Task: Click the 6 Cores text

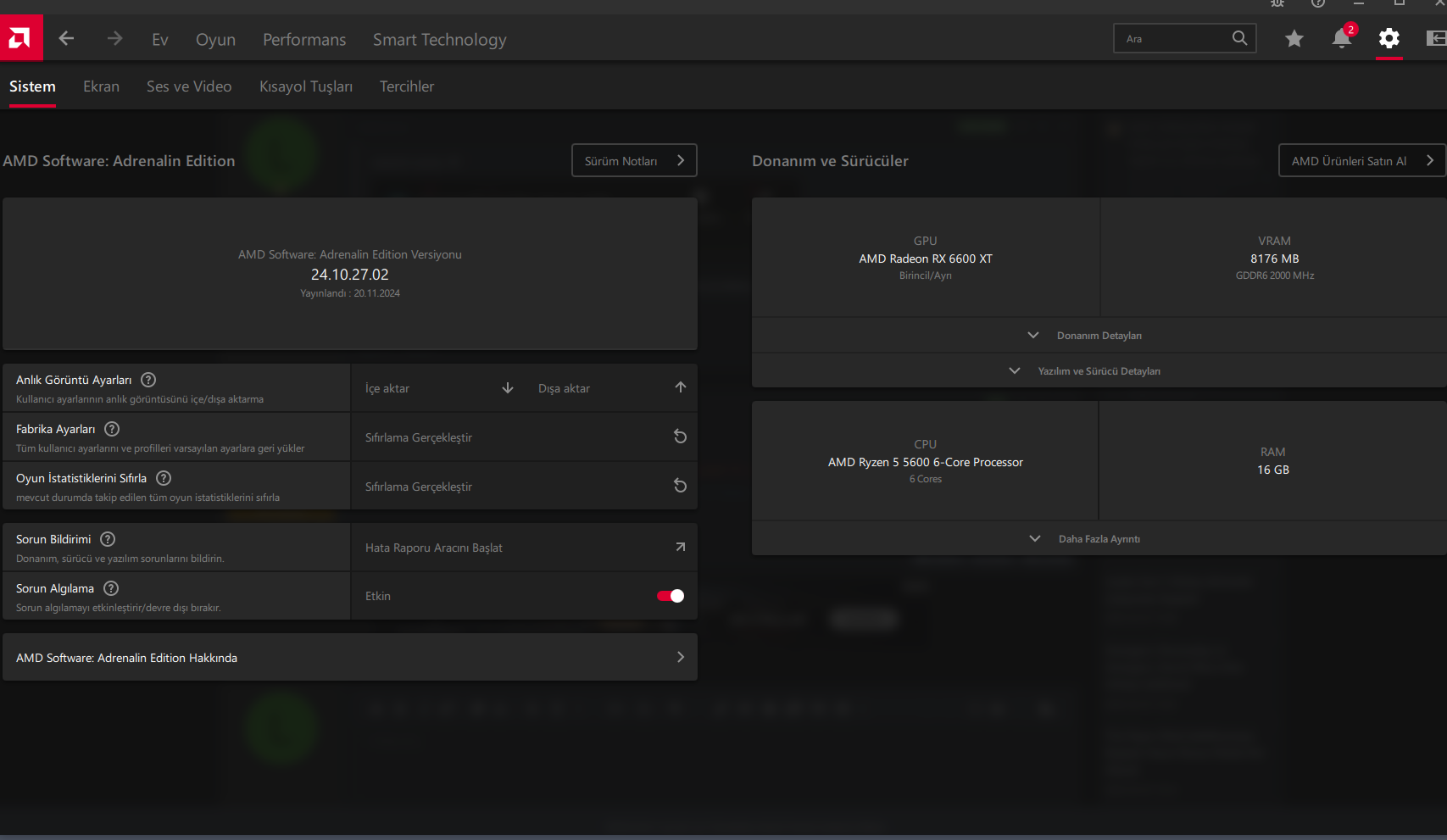Action: pyautogui.click(x=926, y=479)
